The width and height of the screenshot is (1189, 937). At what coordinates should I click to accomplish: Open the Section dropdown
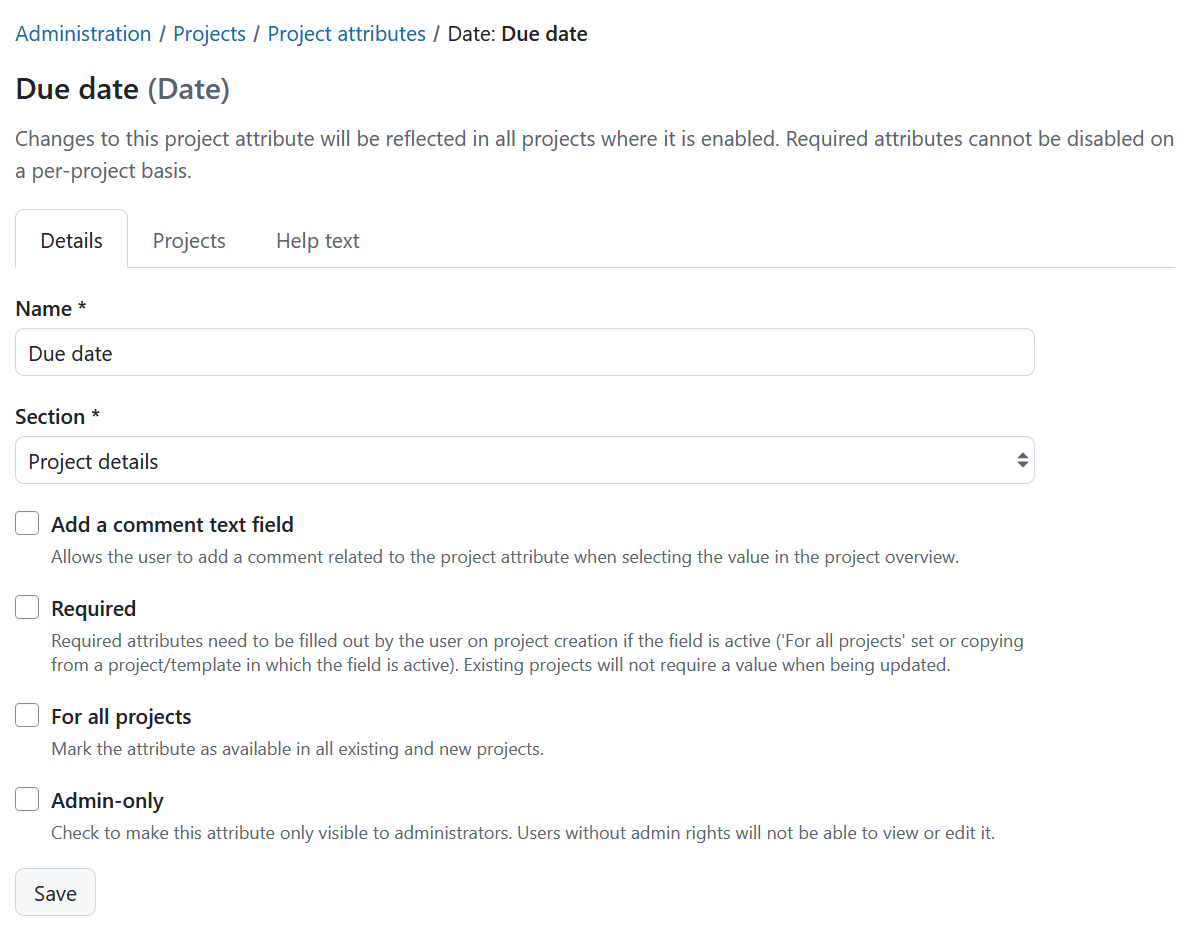(x=524, y=461)
